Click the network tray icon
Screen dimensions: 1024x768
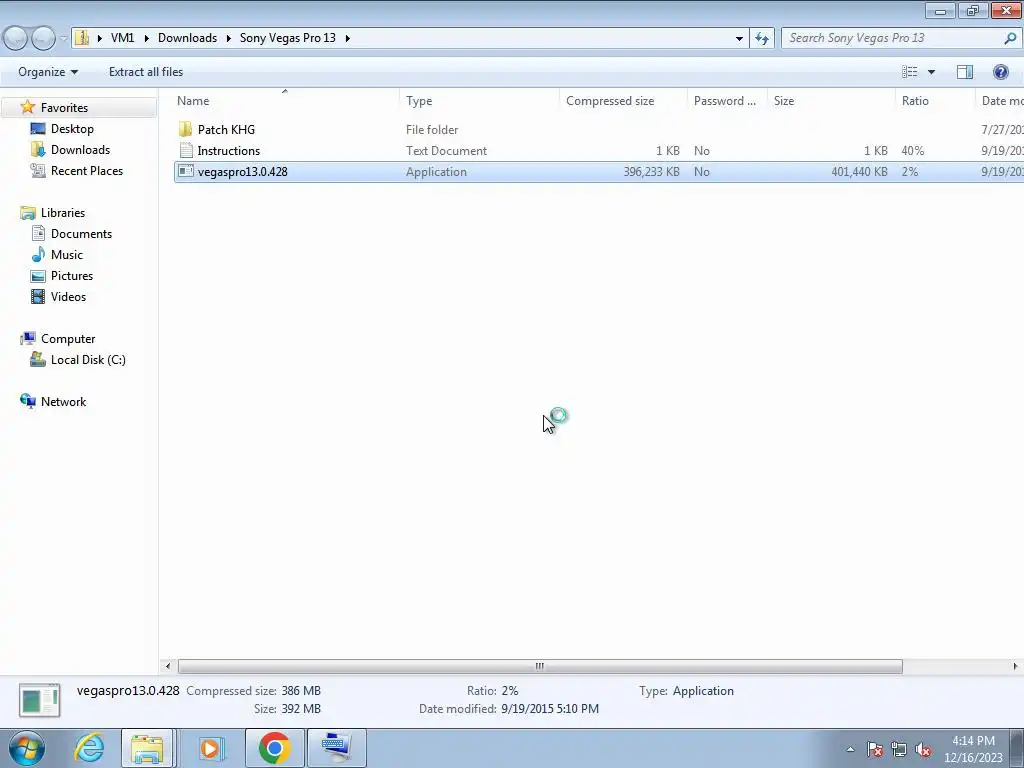pos(899,749)
